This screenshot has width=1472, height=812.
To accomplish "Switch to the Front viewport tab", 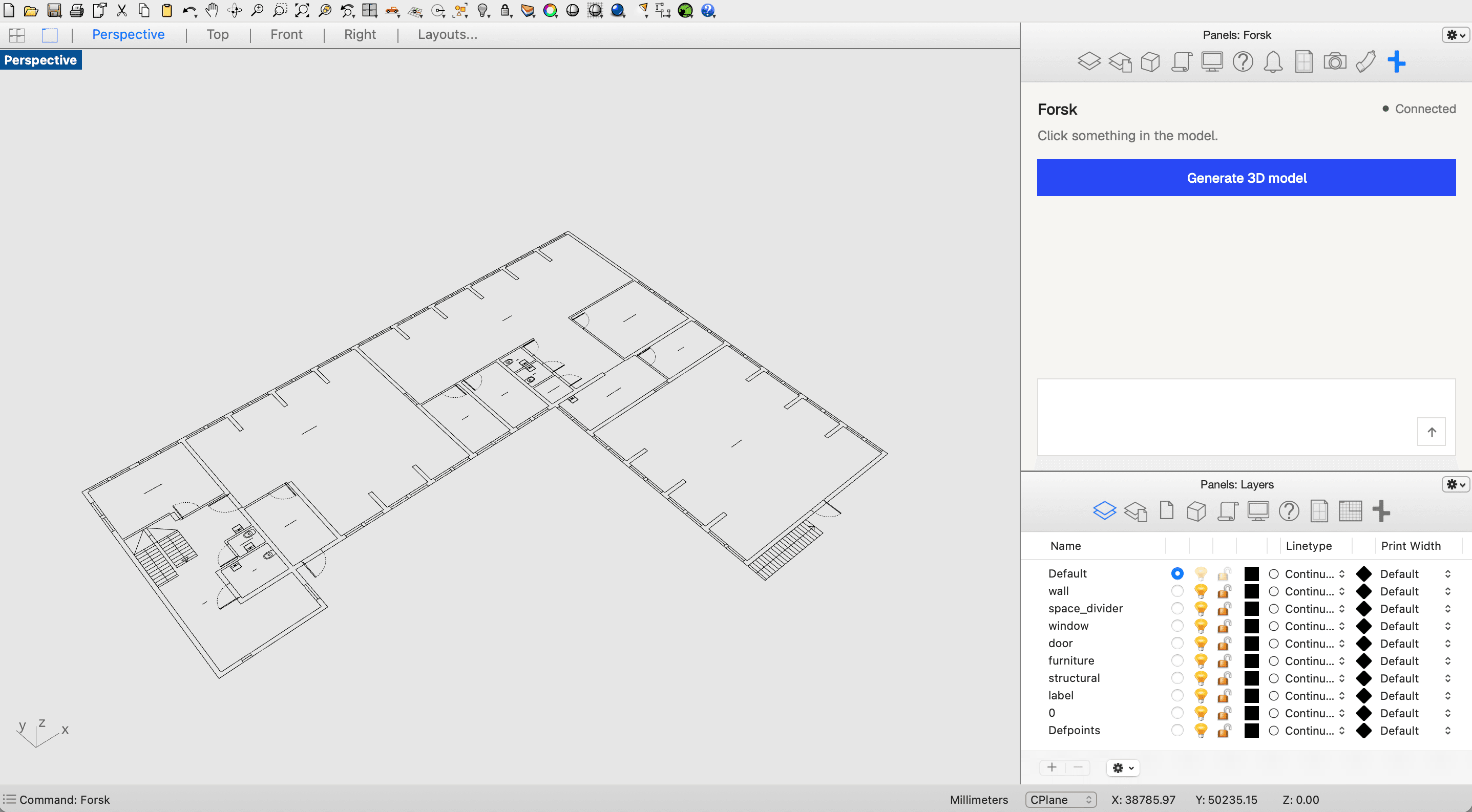I will [x=286, y=34].
